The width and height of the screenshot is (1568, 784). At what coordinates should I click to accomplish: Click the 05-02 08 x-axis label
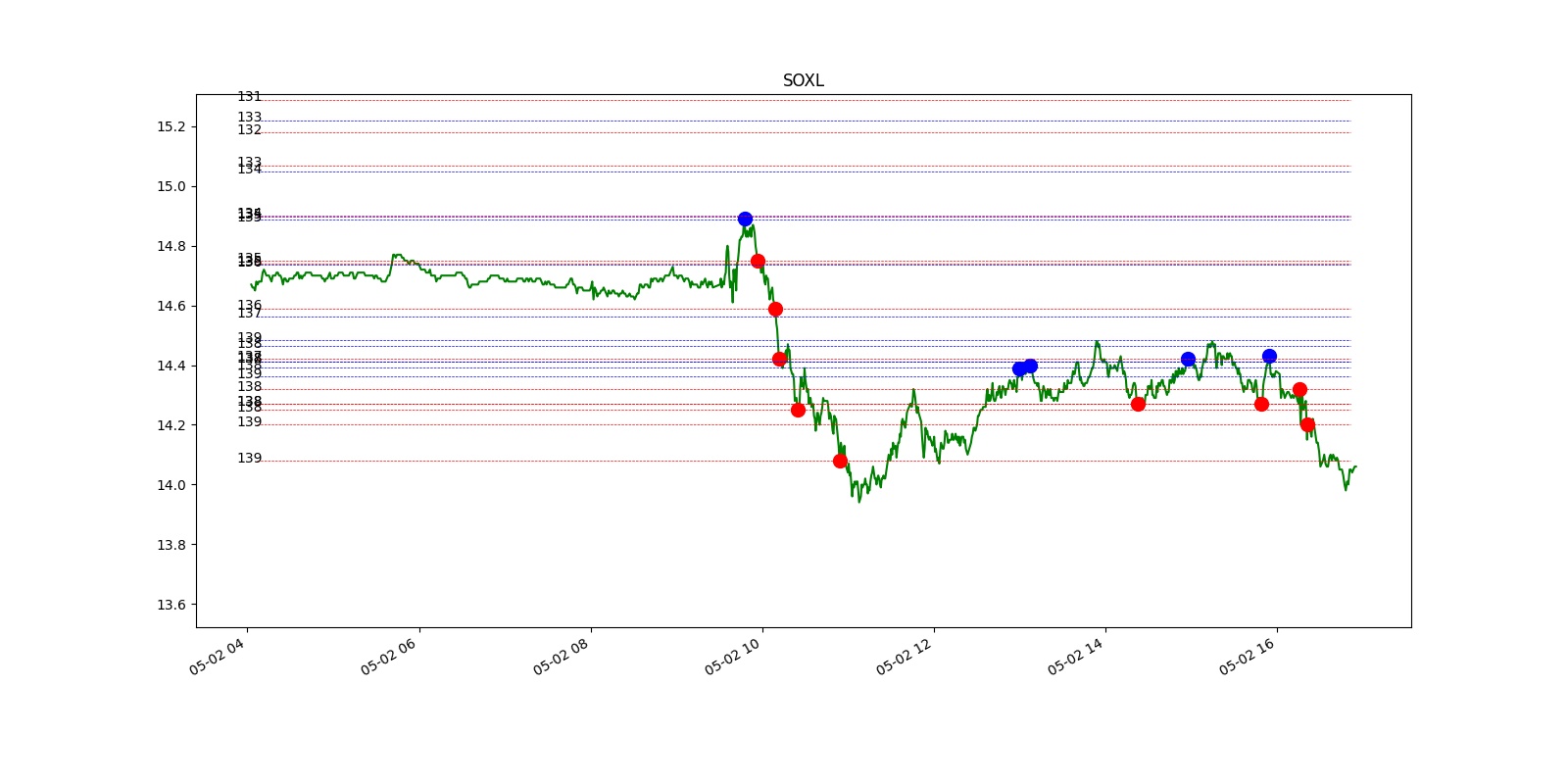point(561,656)
